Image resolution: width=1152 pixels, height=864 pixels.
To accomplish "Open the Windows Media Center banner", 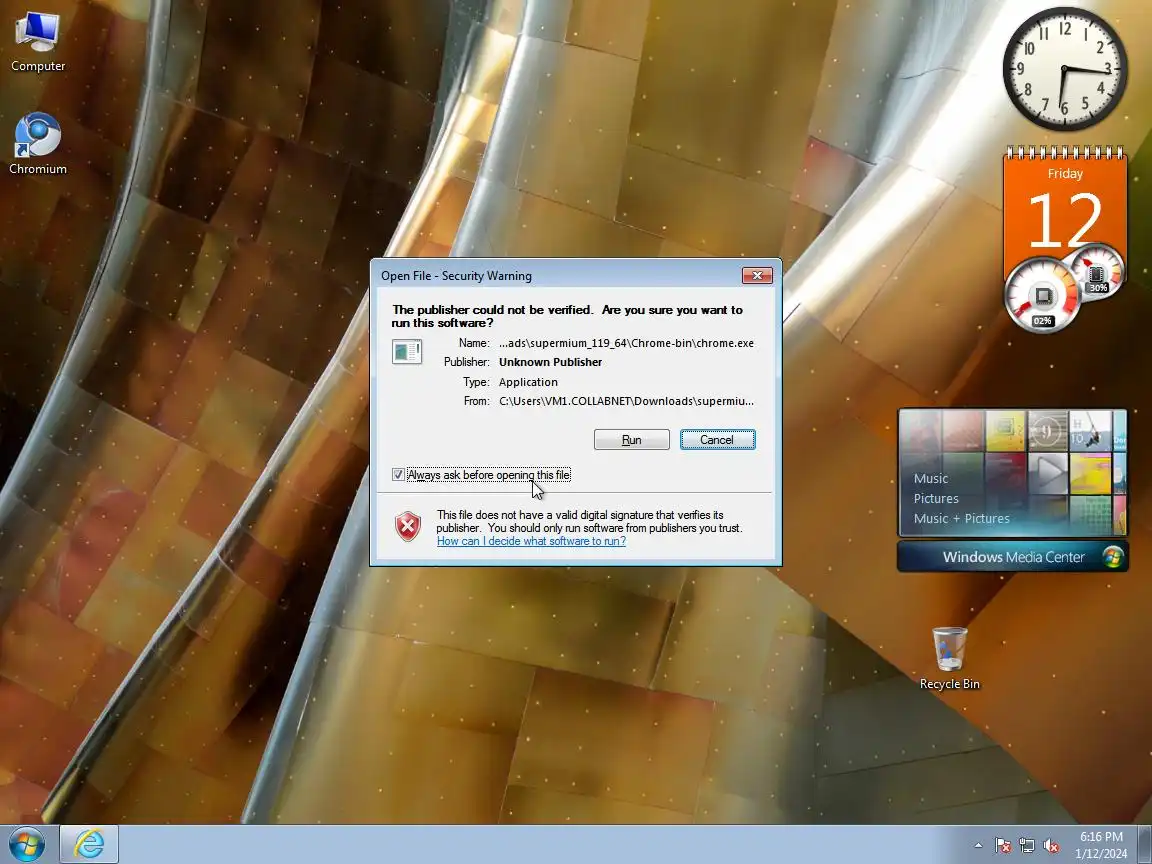I will pos(1012,557).
